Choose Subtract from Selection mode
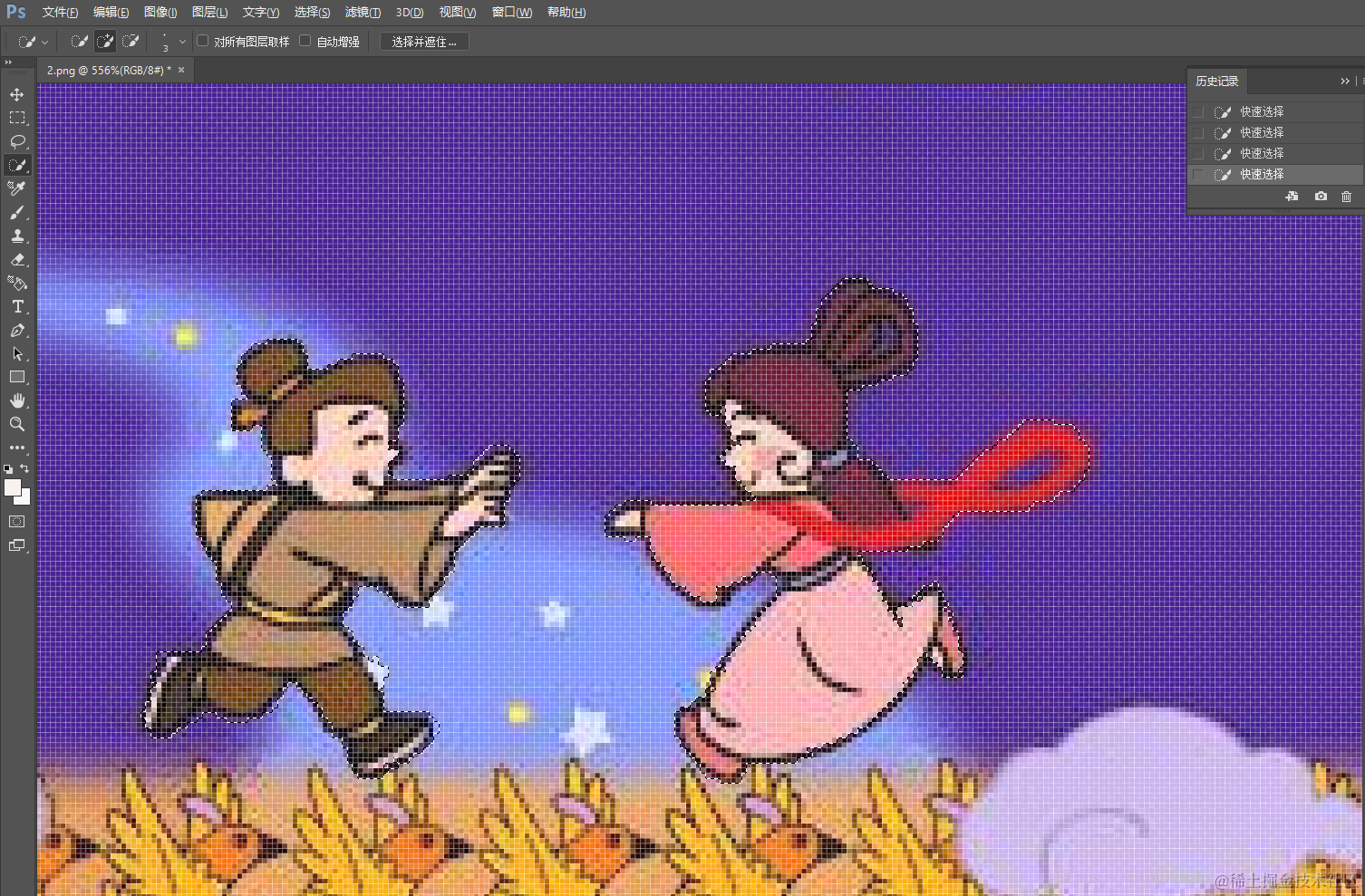 [131, 42]
